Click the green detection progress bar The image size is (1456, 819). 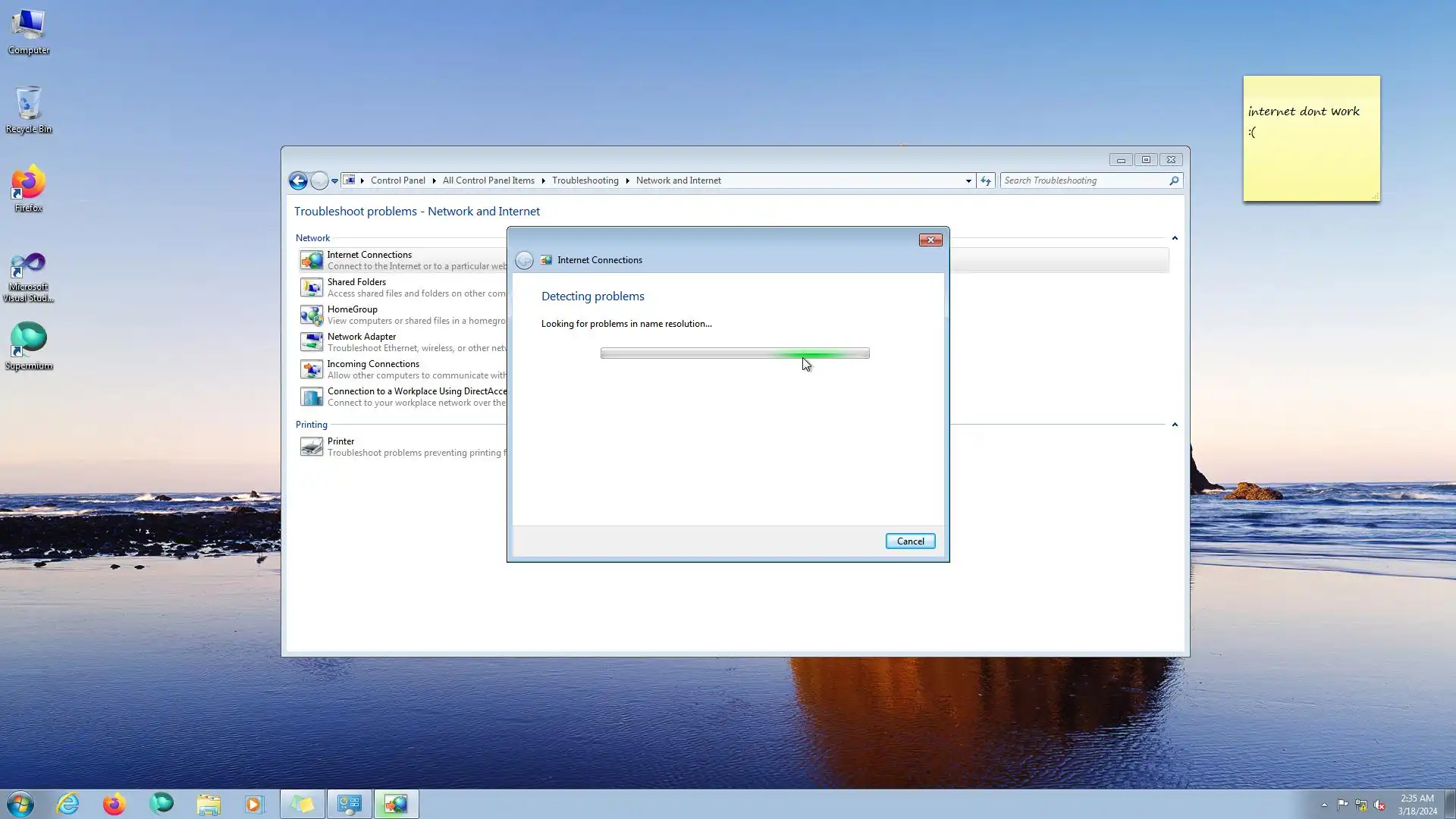(x=734, y=353)
